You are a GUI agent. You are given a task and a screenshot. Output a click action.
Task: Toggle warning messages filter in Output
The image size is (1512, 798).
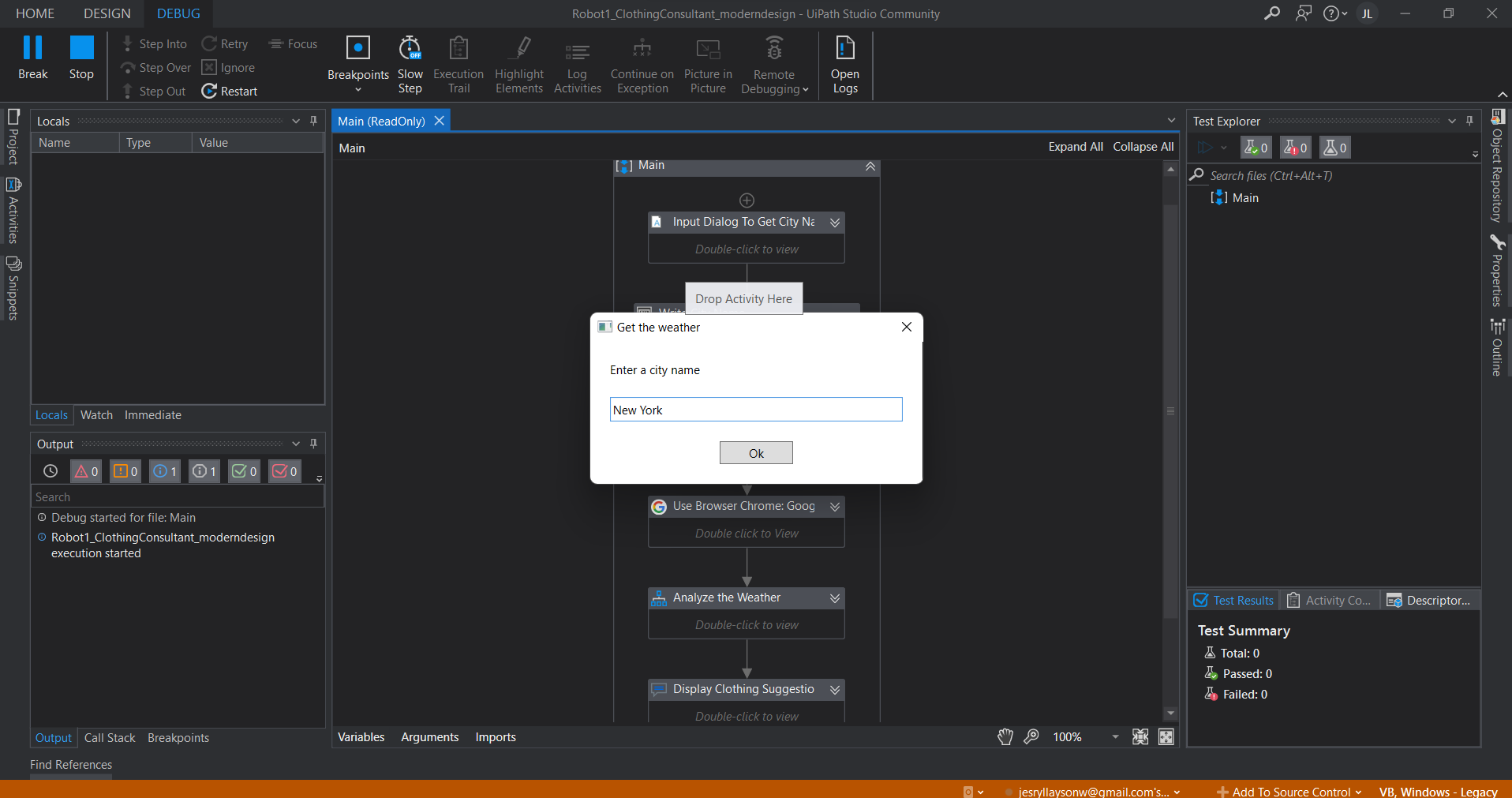(x=125, y=471)
